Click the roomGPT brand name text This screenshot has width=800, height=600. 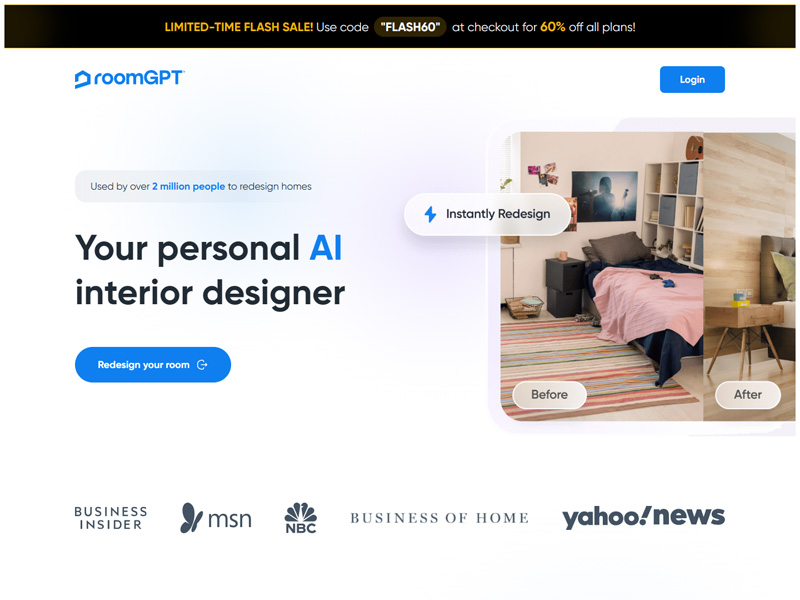(139, 78)
